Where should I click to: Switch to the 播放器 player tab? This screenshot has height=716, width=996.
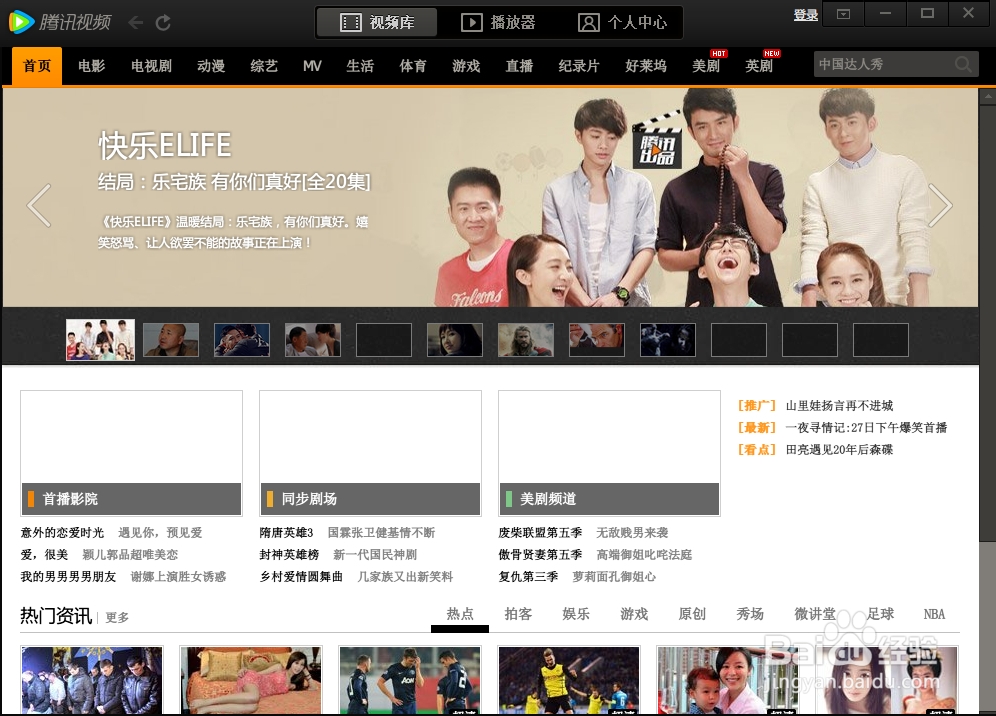point(498,23)
